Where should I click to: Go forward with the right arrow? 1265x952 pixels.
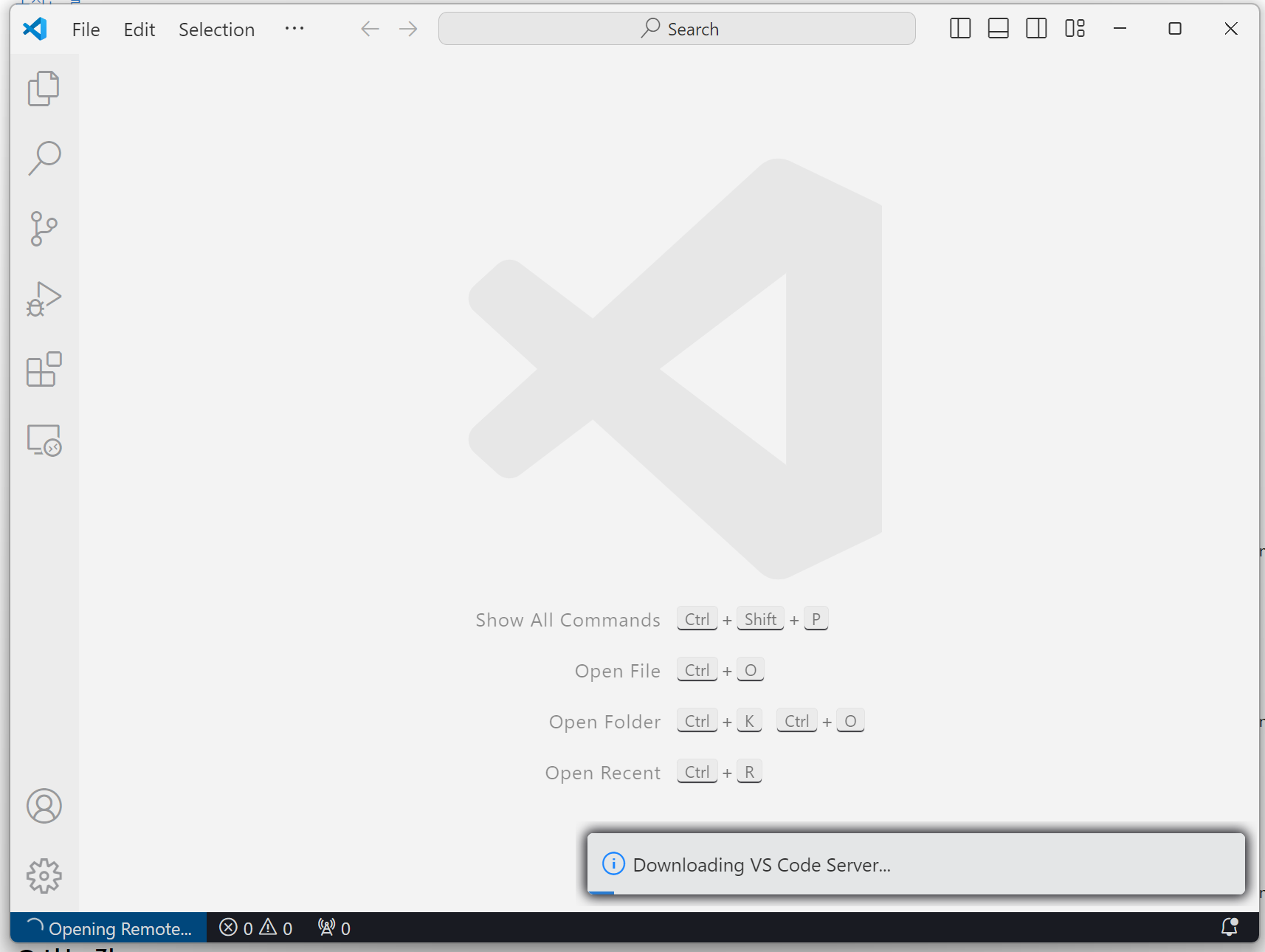408,29
